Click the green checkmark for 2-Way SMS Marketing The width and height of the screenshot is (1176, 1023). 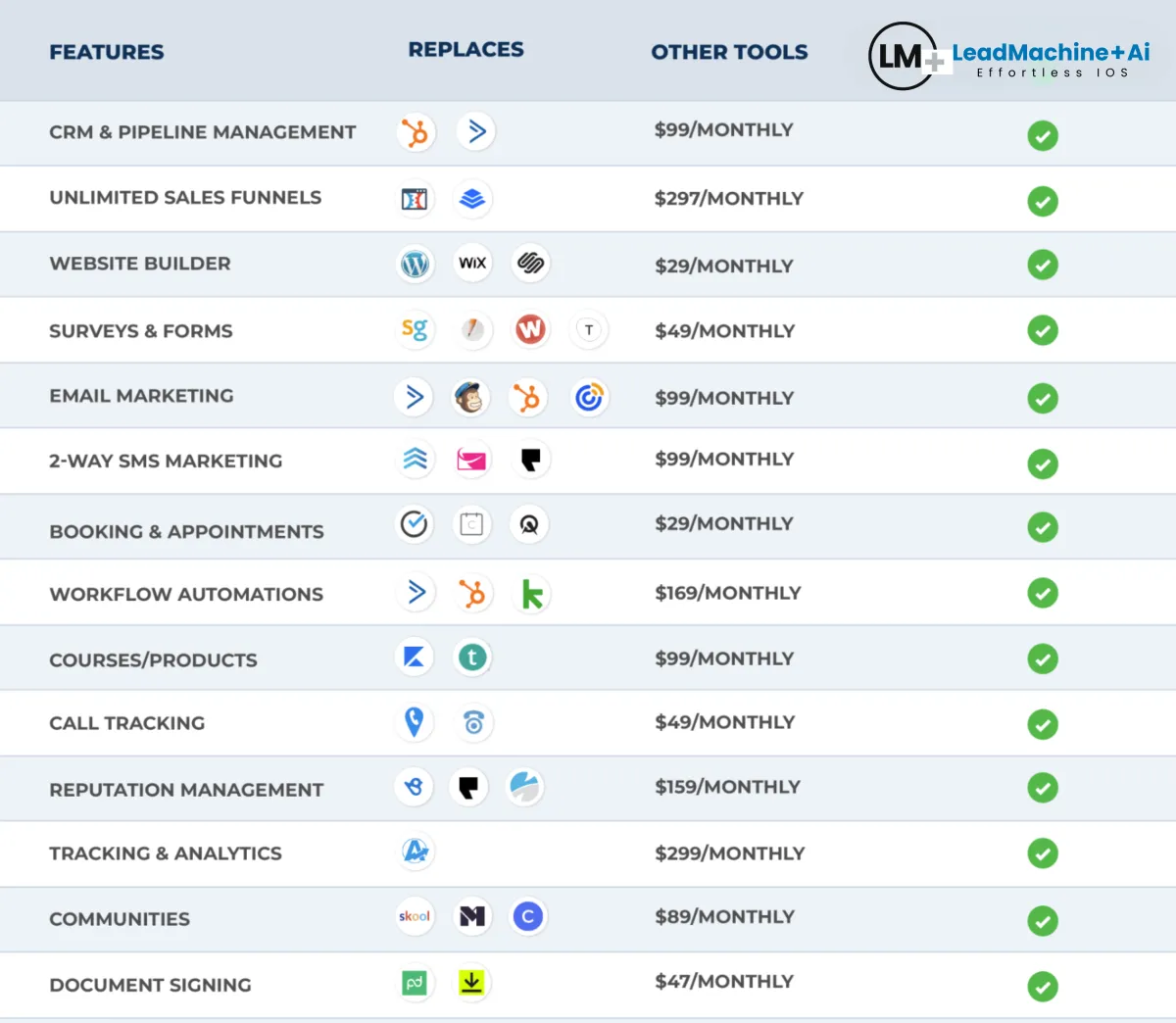click(x=1043, y=463)
